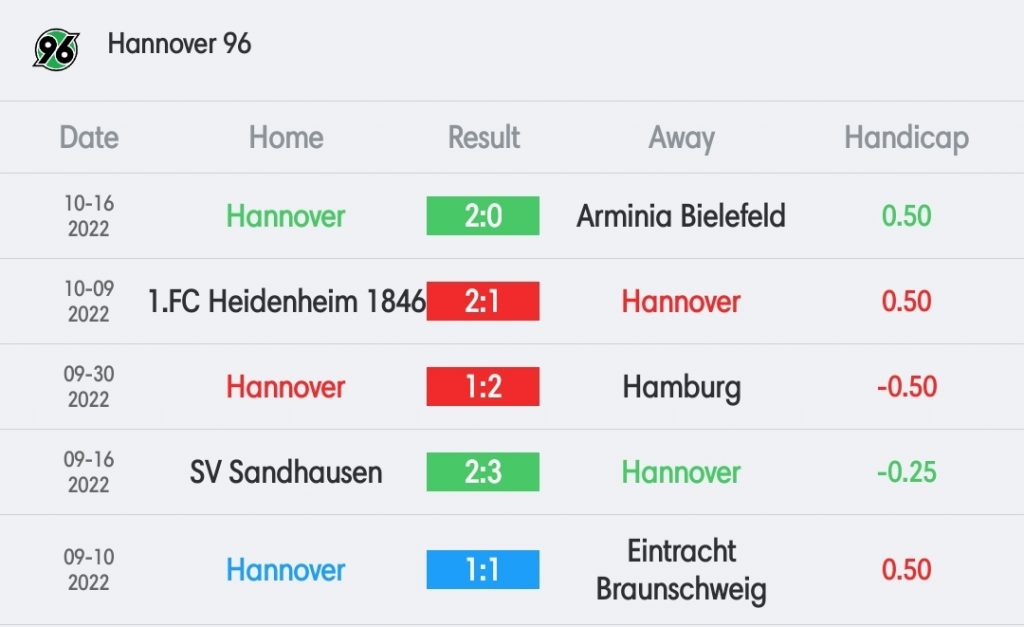Click Arminia Bielefeld team name
The image size is (1024, 627).
[681, 216]
